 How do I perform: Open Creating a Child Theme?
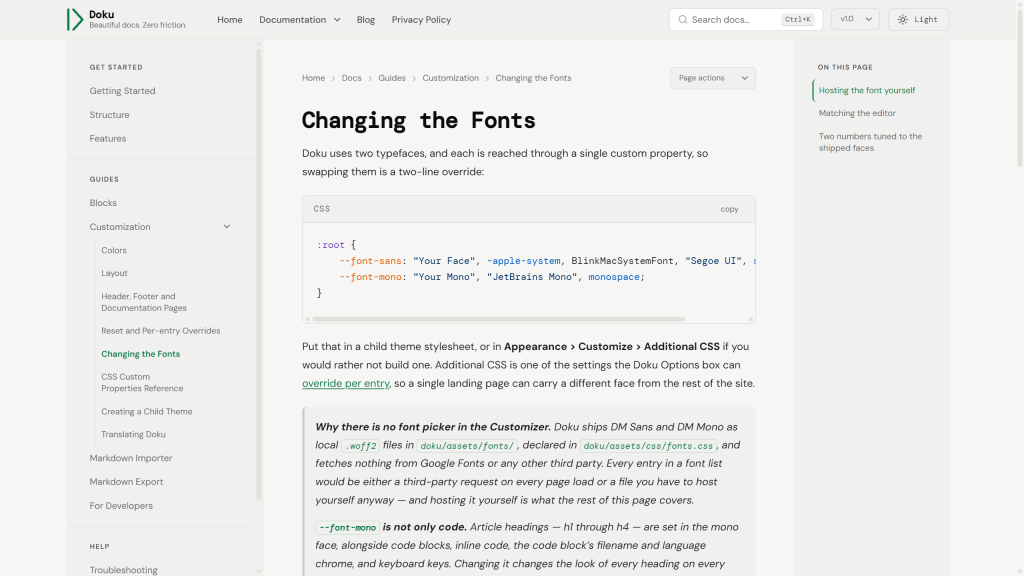[x=146, y=411]
